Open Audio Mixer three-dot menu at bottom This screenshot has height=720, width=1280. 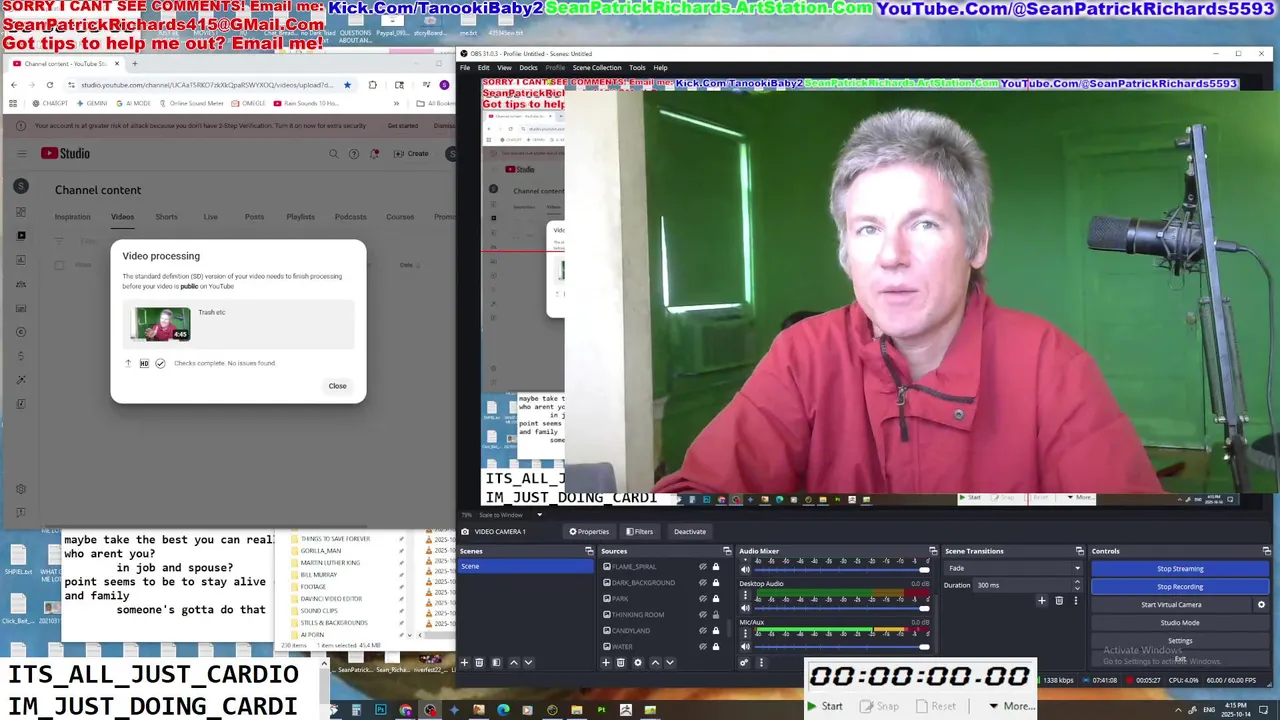[761, 662]
